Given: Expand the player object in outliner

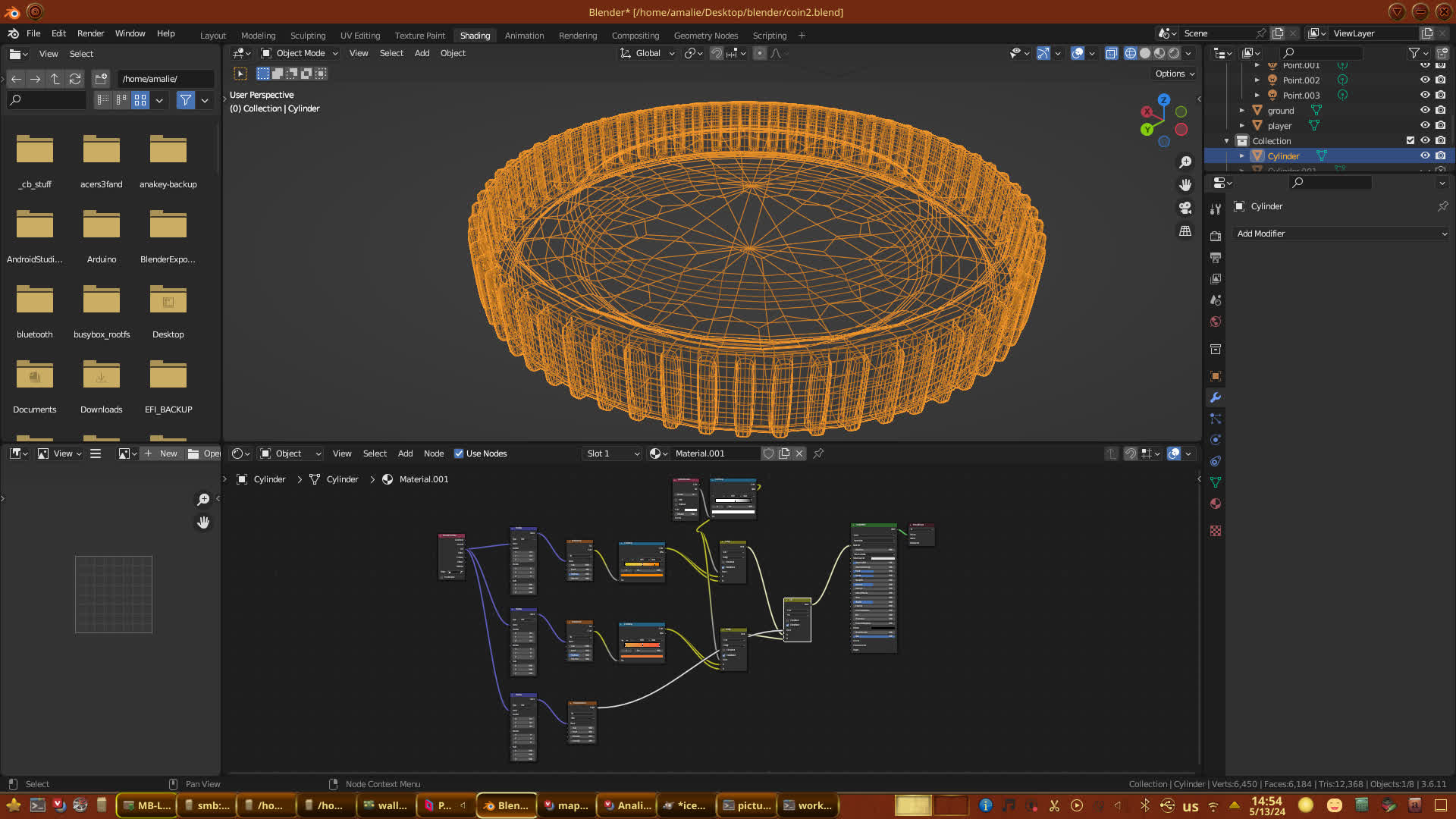Looking at the screenshot, I should 1242,126.
